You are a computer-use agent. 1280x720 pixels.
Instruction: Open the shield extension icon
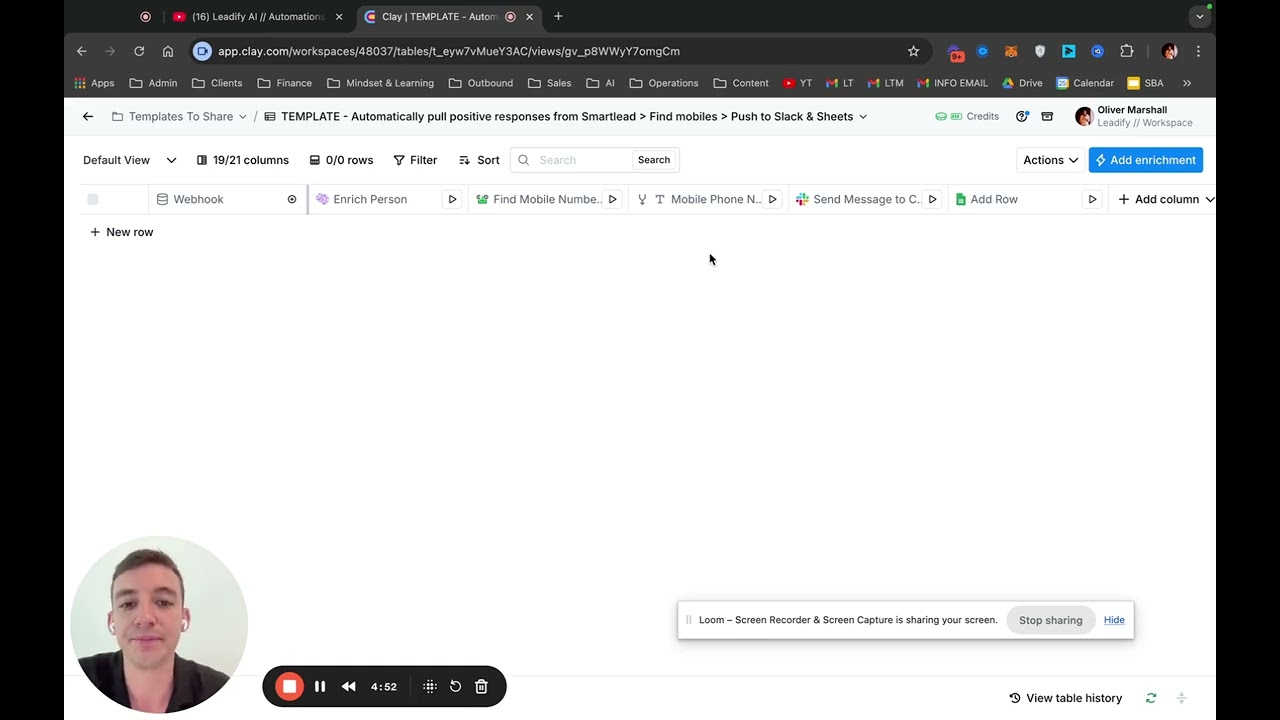[x=1040, y=51]
